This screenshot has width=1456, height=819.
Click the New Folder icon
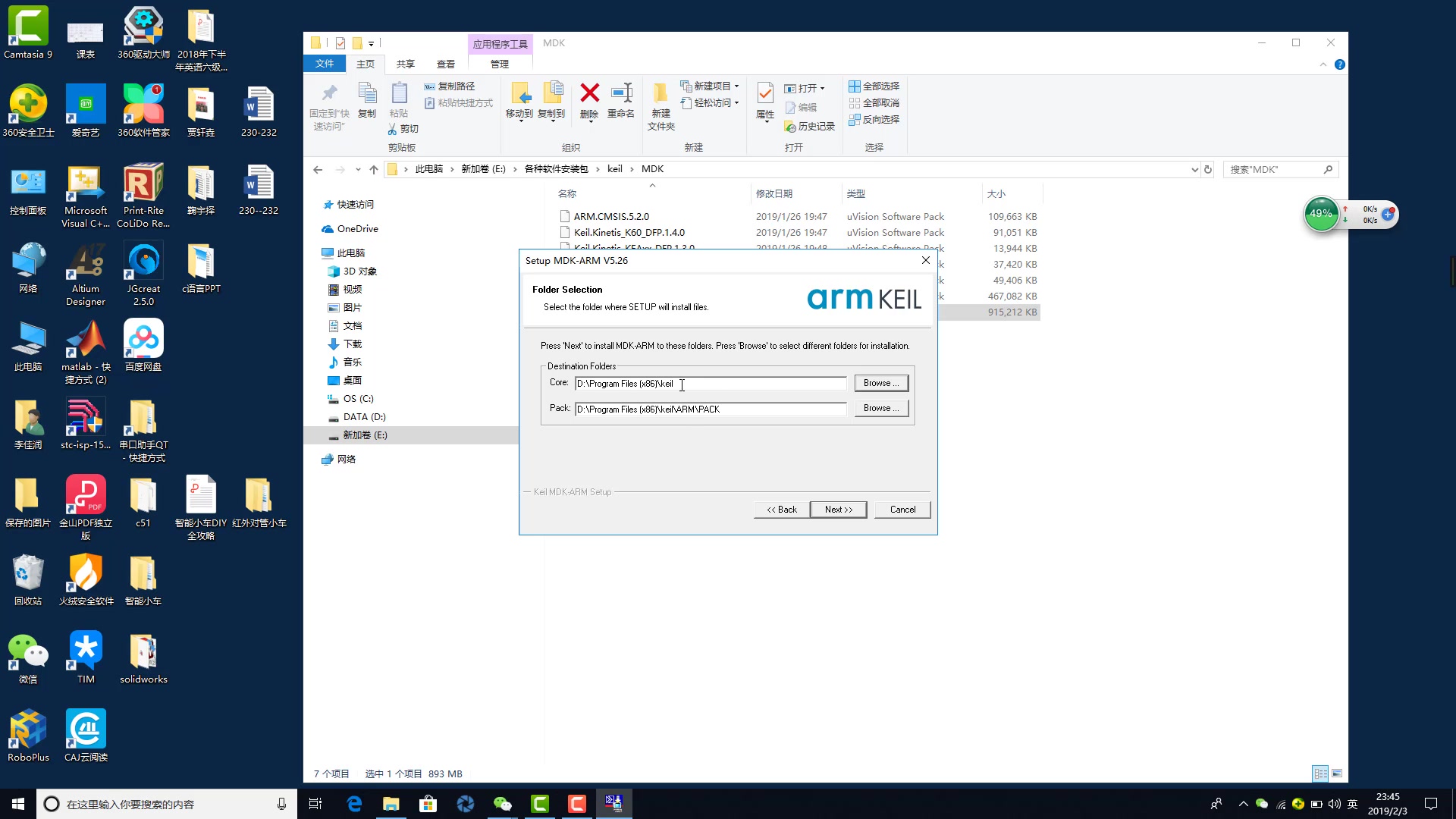[661, 94]
